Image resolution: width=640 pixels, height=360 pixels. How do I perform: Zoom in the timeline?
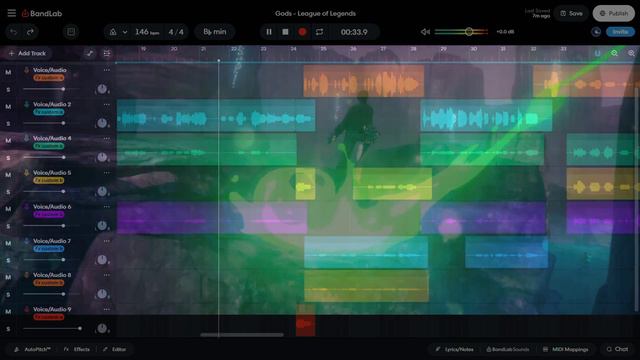point(631,53)
